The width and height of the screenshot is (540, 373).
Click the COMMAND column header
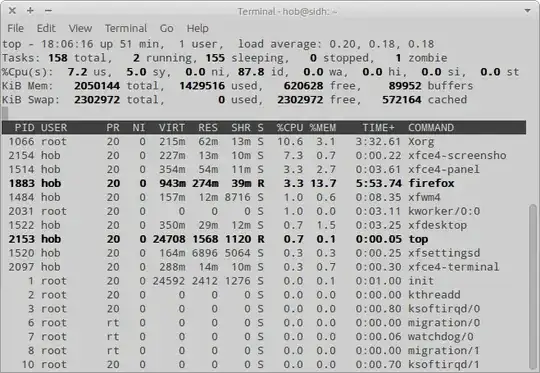431,128
